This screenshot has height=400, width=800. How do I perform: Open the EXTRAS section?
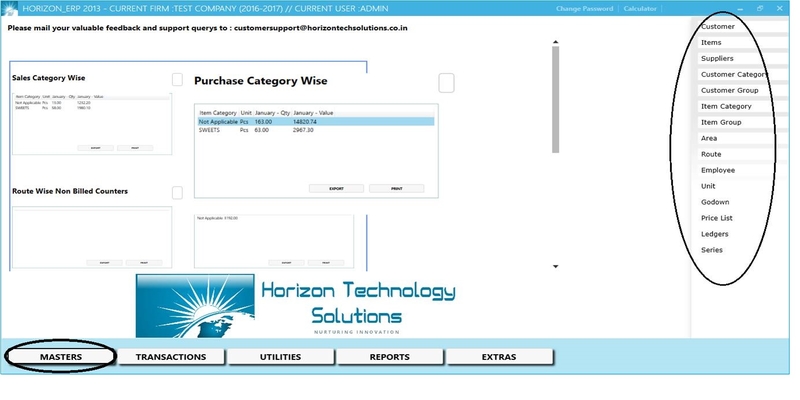coord(499,357)
